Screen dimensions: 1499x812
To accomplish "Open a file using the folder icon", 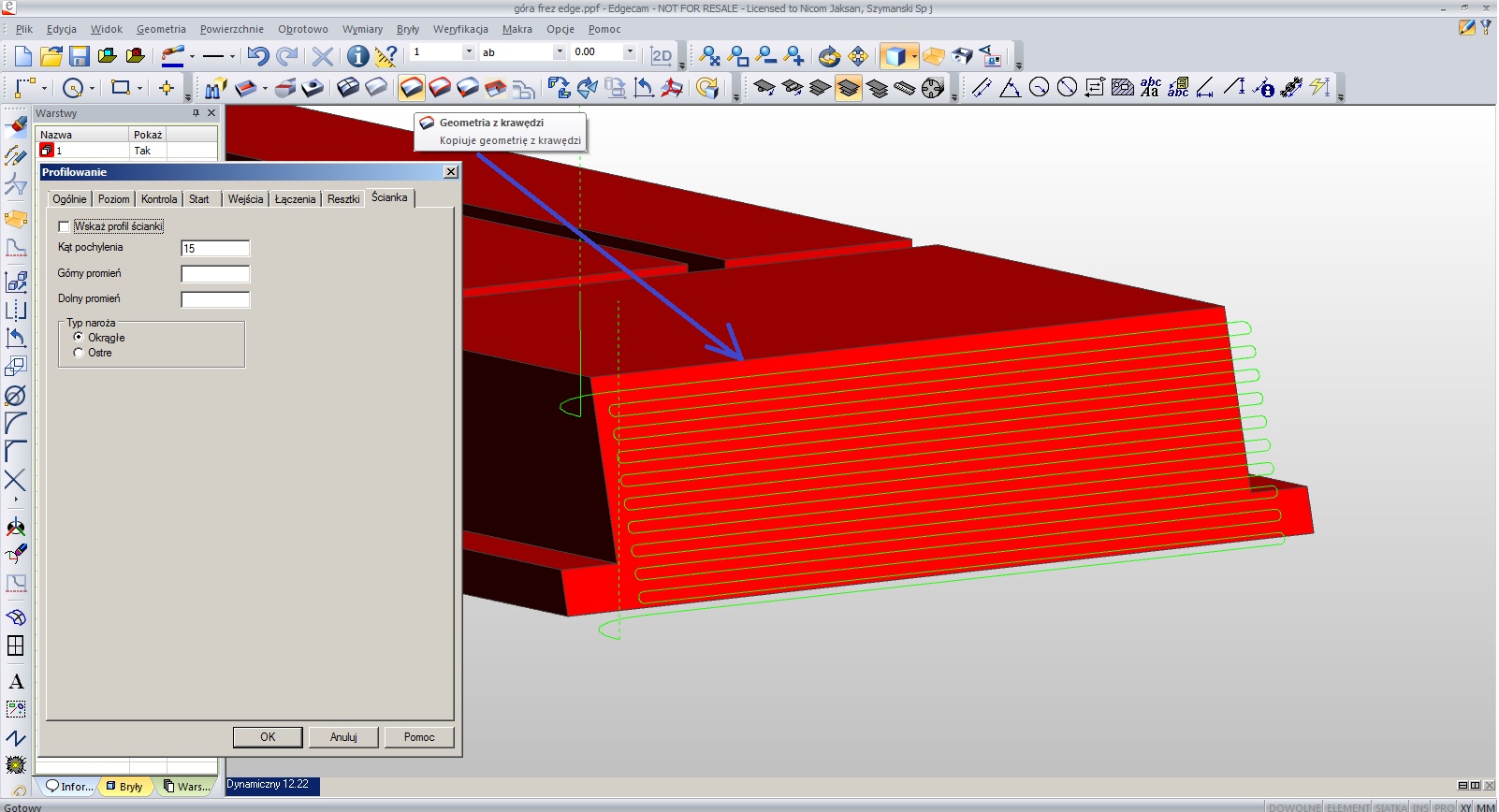I will [x=51, y=56].
